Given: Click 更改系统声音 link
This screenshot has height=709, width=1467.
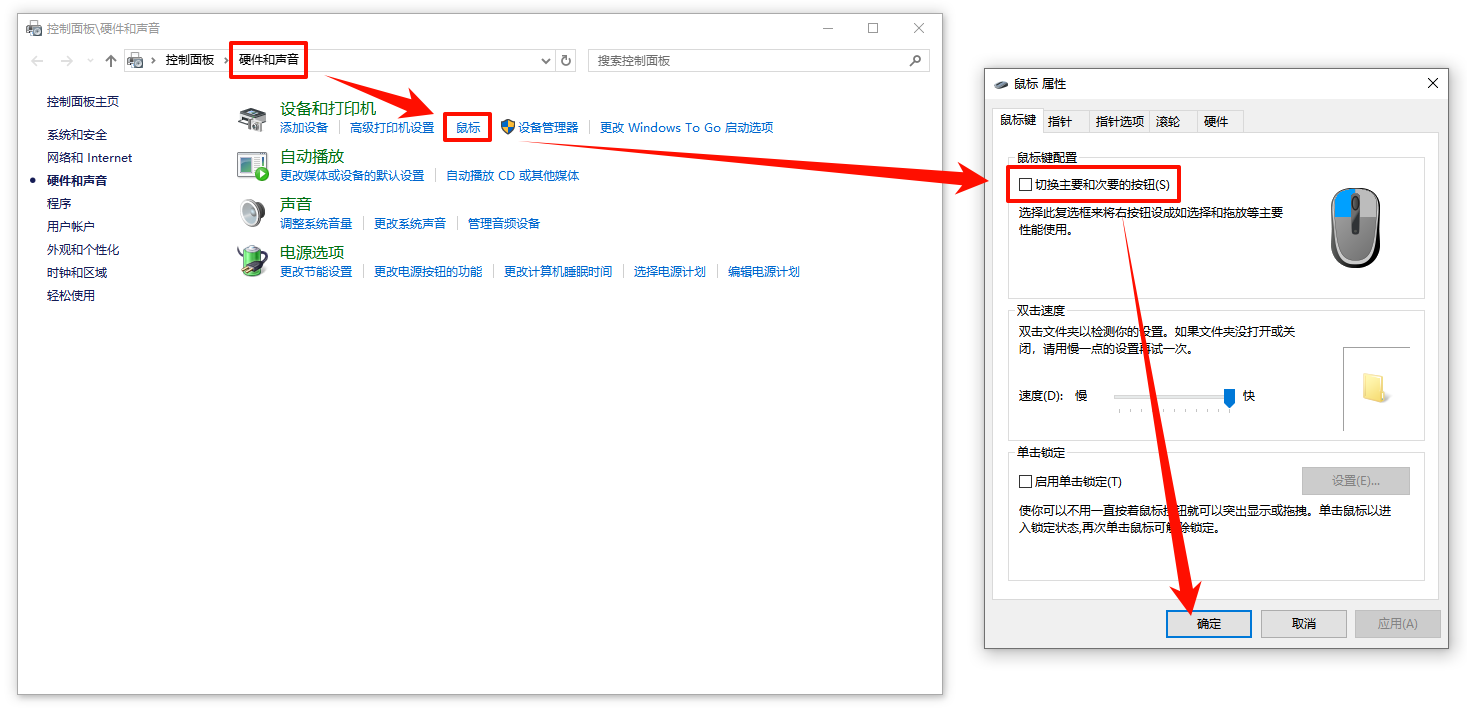Looking at the screenshot, I should point(410,224).
